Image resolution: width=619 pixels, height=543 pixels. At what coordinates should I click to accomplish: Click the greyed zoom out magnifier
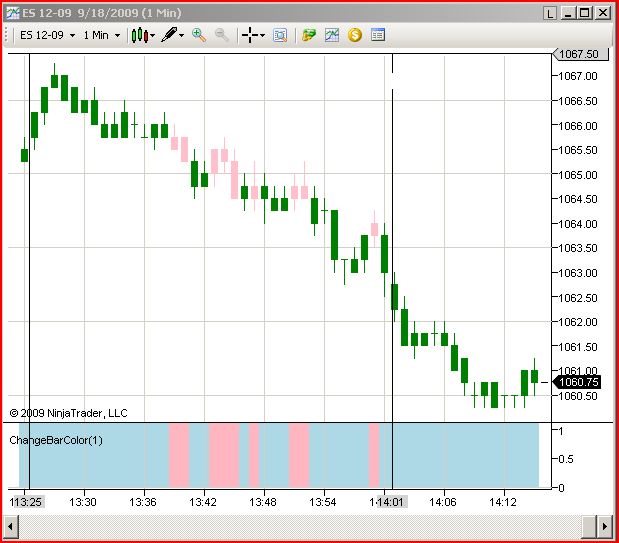221,35
